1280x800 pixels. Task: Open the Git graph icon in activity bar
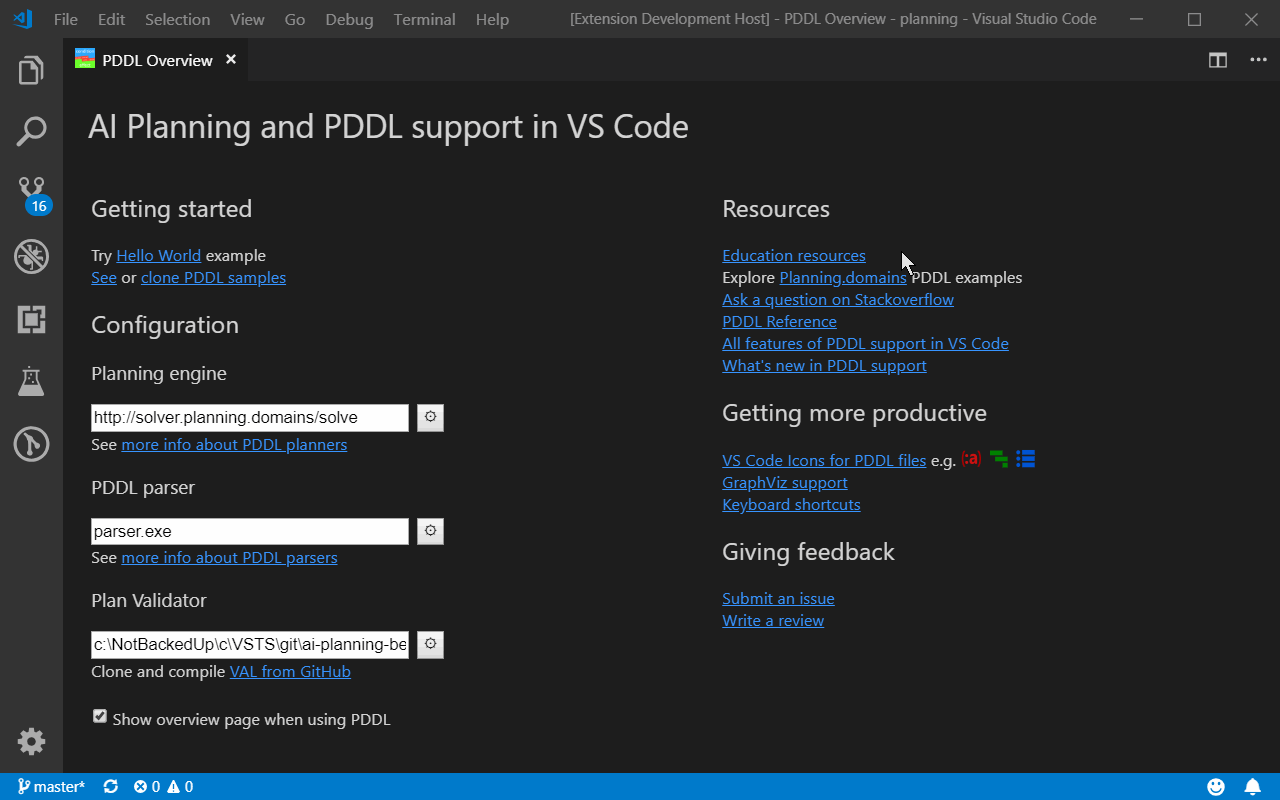pos(31,443)
